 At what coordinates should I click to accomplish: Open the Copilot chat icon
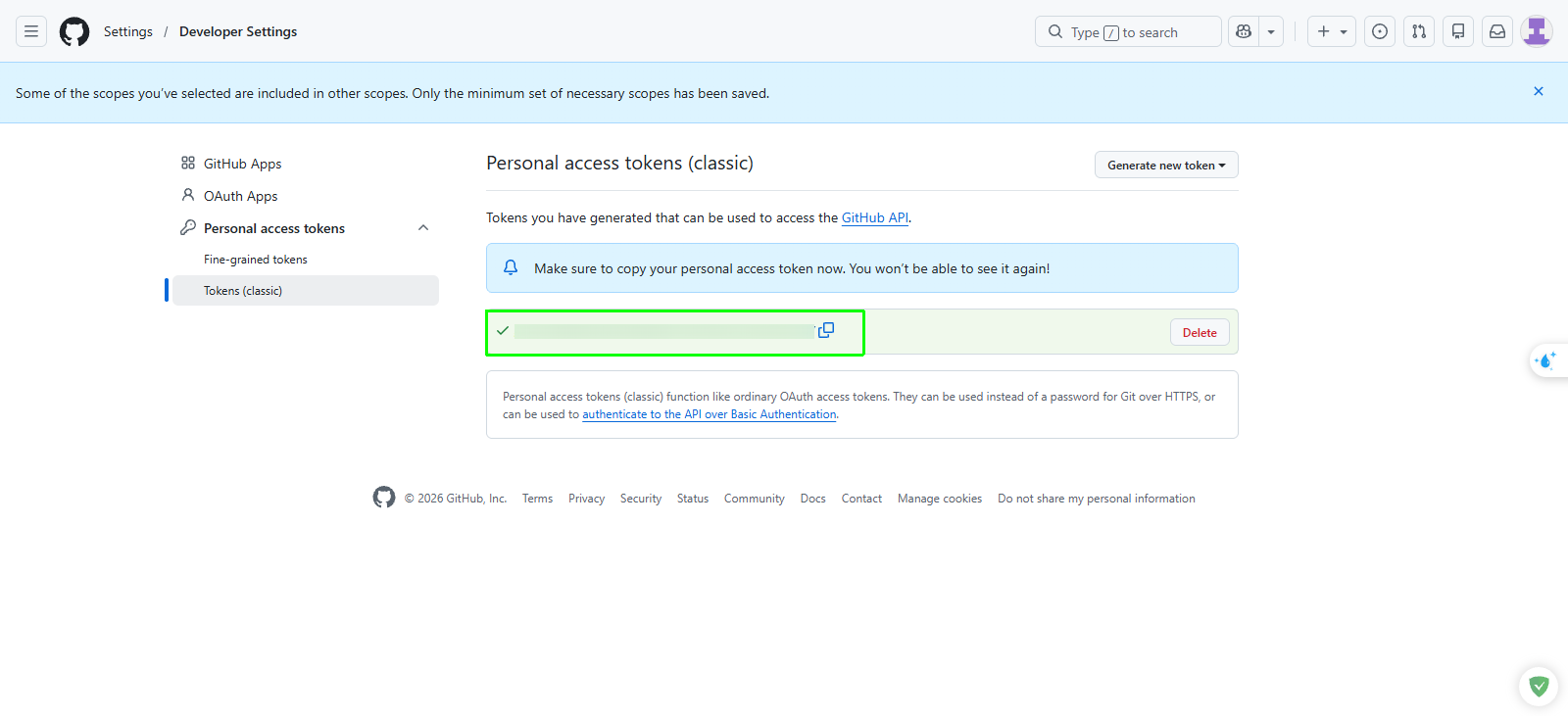tap(1244, 31)
